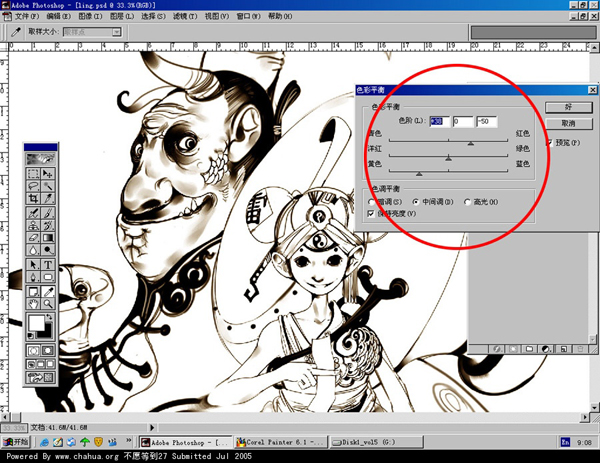Select the Paintbrush tool

(48, 213)
